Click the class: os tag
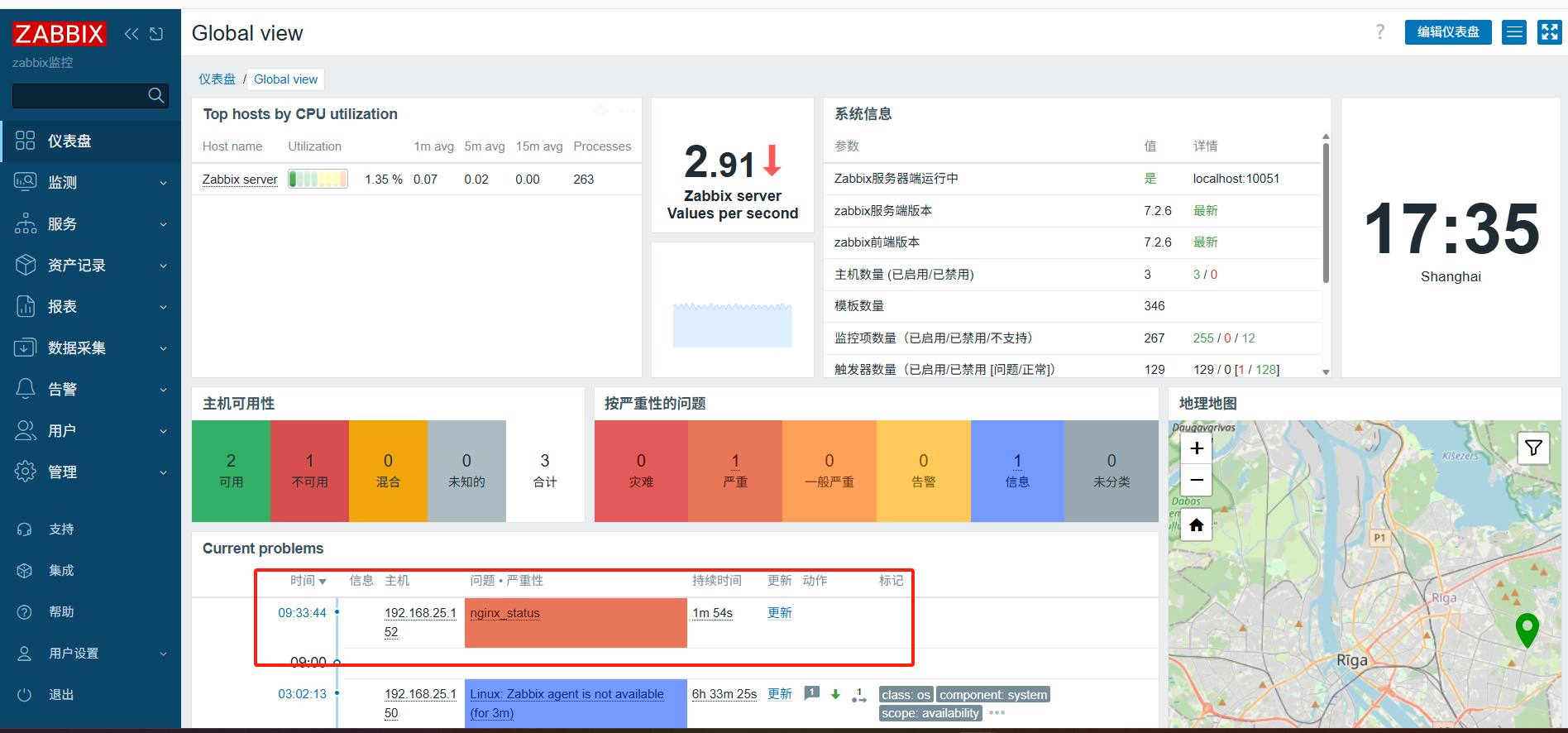 tap(906, 695)
